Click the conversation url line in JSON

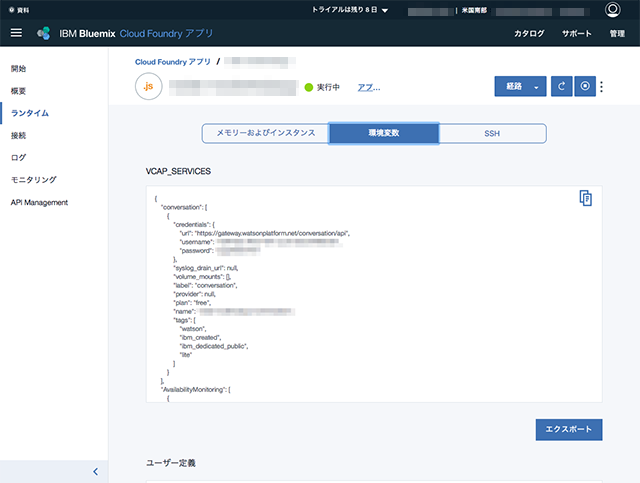(264, 233)
